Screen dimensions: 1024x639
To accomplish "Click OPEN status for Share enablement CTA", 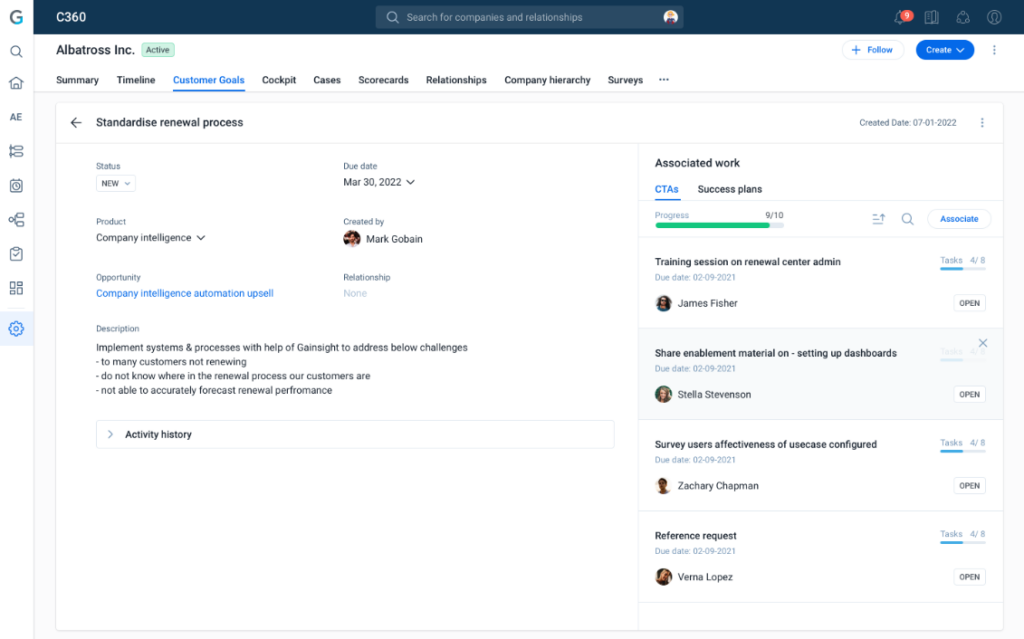I will point(969,395).
